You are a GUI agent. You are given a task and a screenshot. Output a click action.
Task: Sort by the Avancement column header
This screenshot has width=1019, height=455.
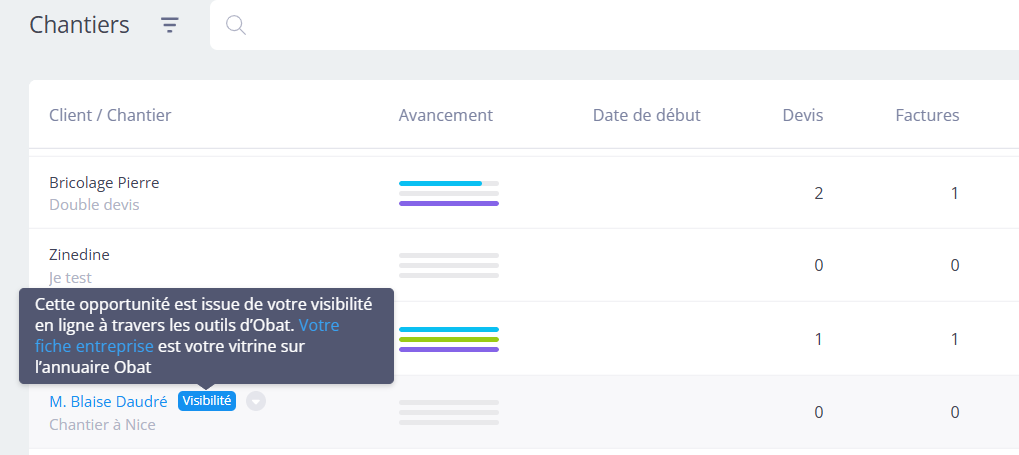(445, 115)
